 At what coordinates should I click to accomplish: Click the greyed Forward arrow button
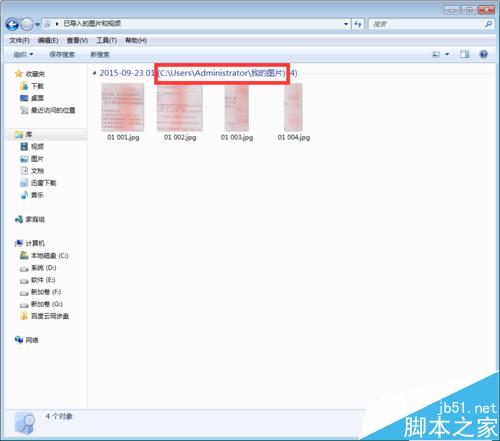(x=27, y=24)
